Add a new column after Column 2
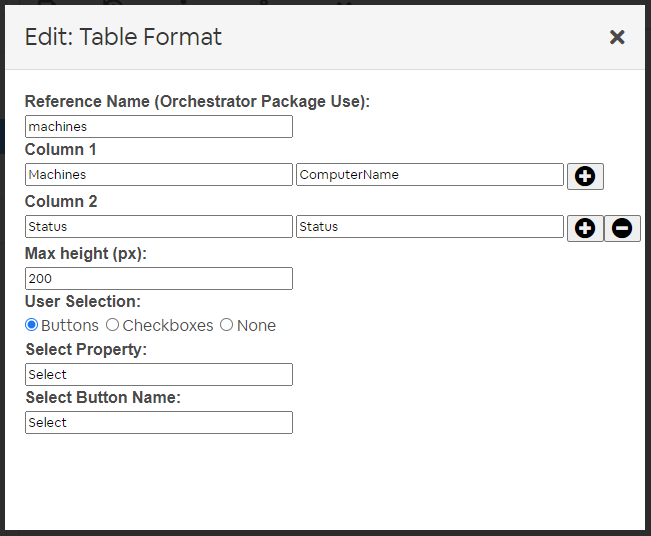The height and width of the screenshot is (536, 651). pyautogui.click(x=585, y=228)
